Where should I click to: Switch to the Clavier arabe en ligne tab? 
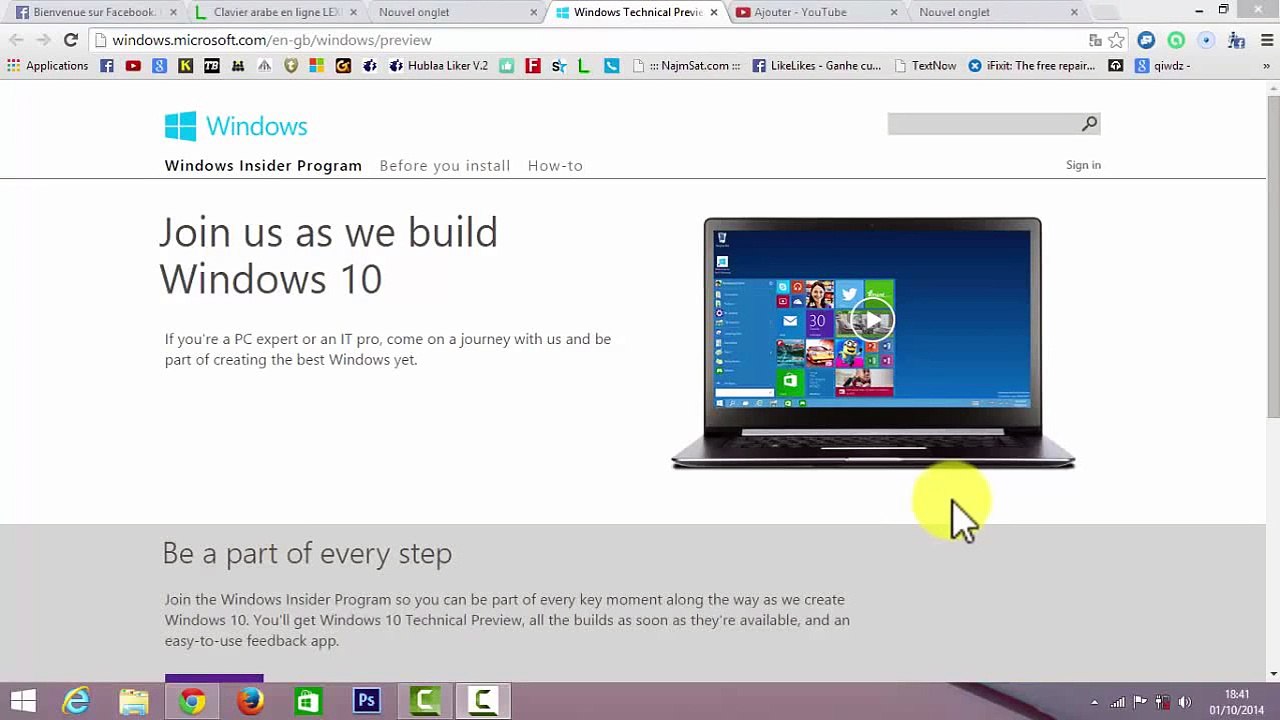276,12
